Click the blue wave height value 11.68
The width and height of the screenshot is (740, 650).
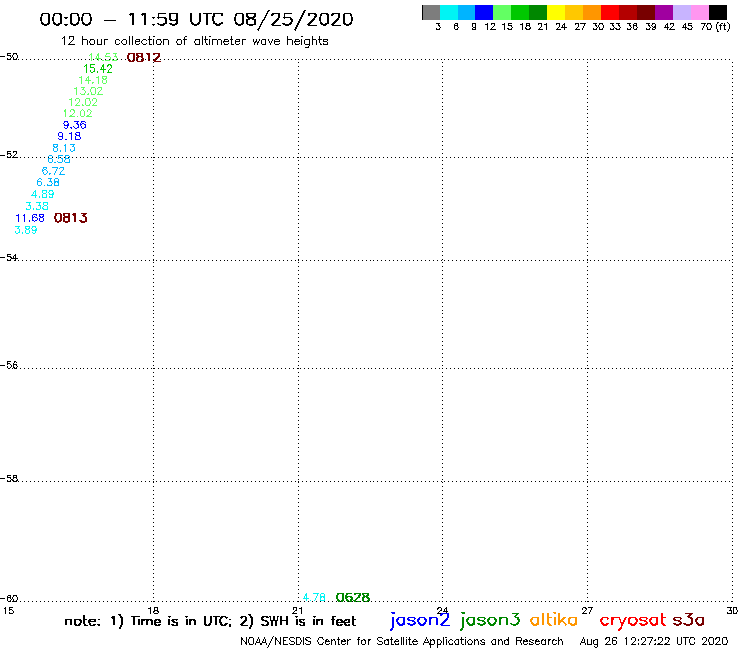[30, 218]
